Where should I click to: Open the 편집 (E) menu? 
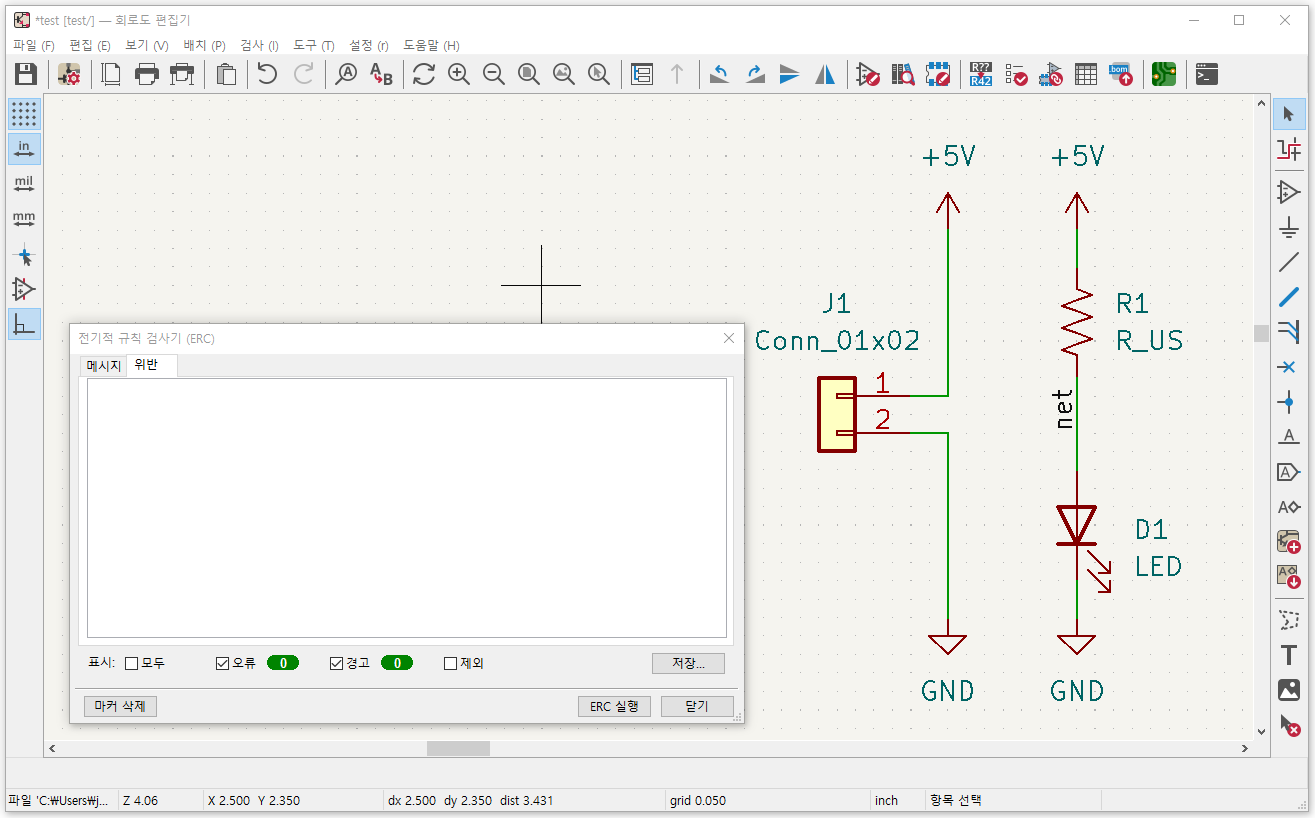coord(90,46)
